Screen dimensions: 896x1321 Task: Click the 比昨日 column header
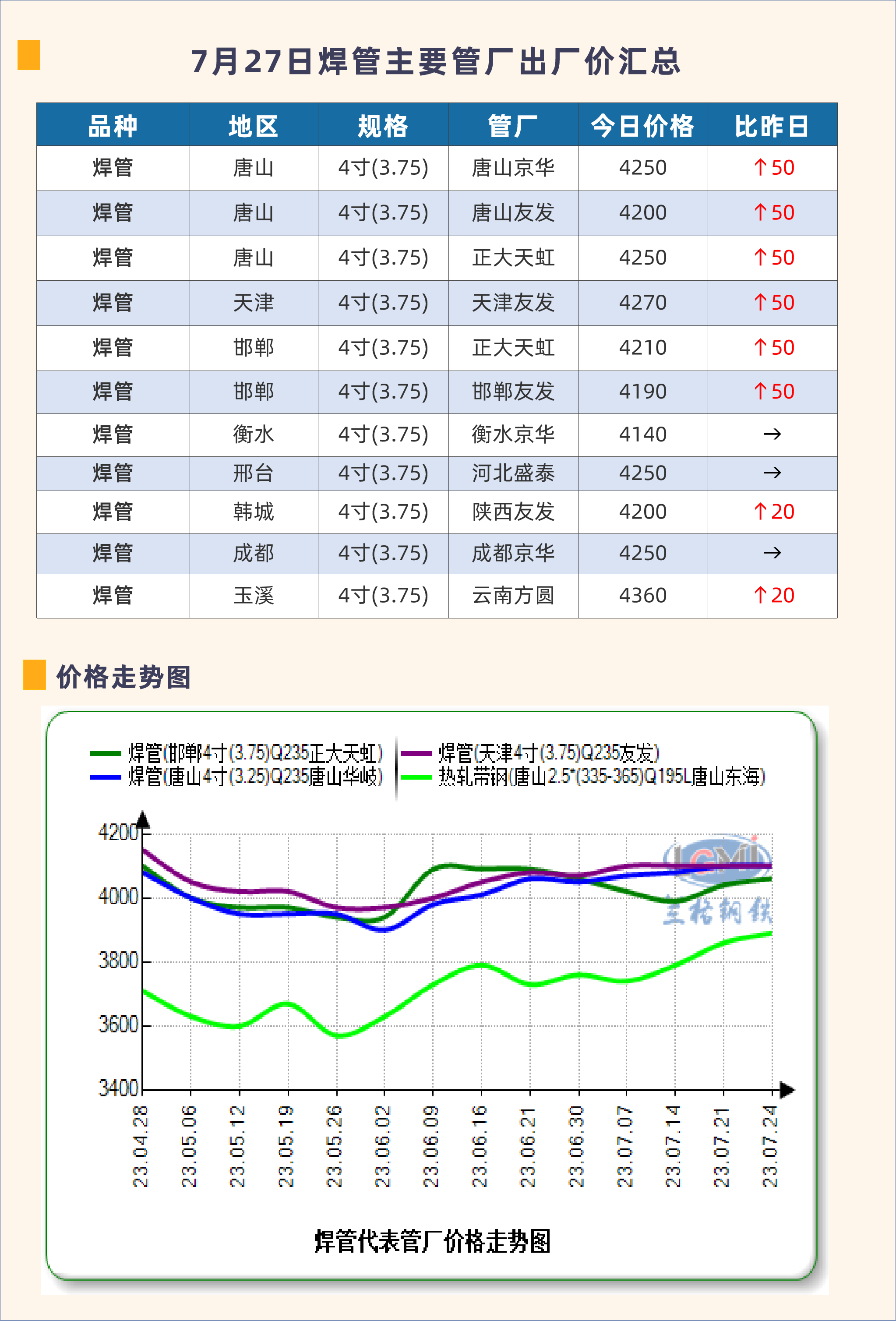click(772, 126)
